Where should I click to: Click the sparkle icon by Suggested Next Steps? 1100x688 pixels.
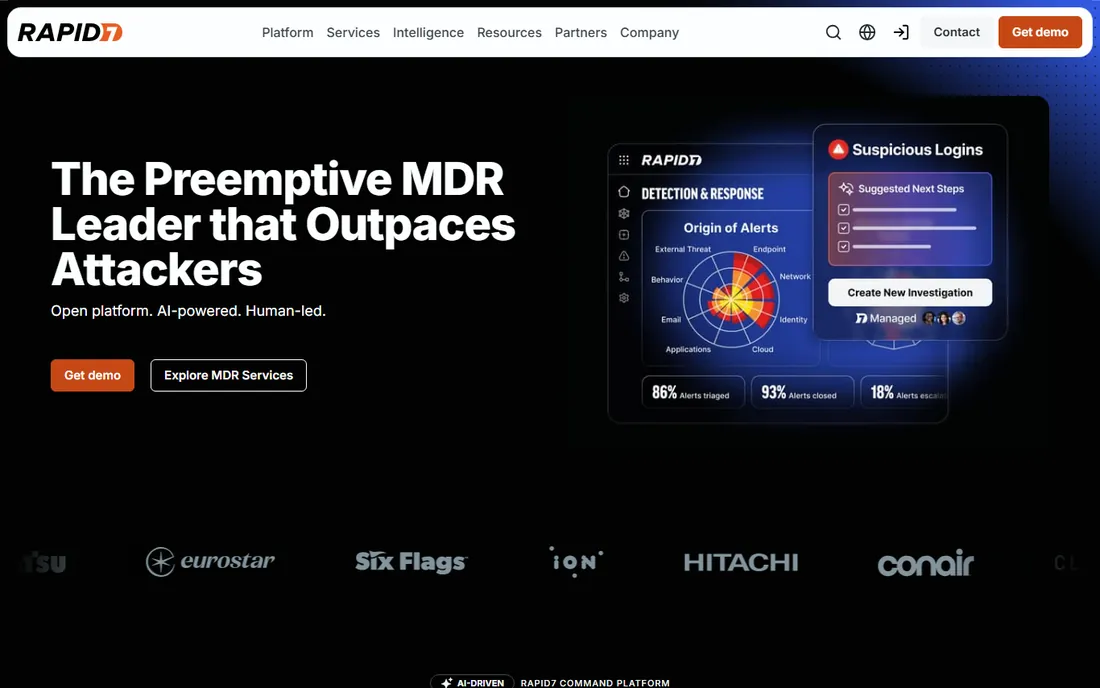[846, 188]
